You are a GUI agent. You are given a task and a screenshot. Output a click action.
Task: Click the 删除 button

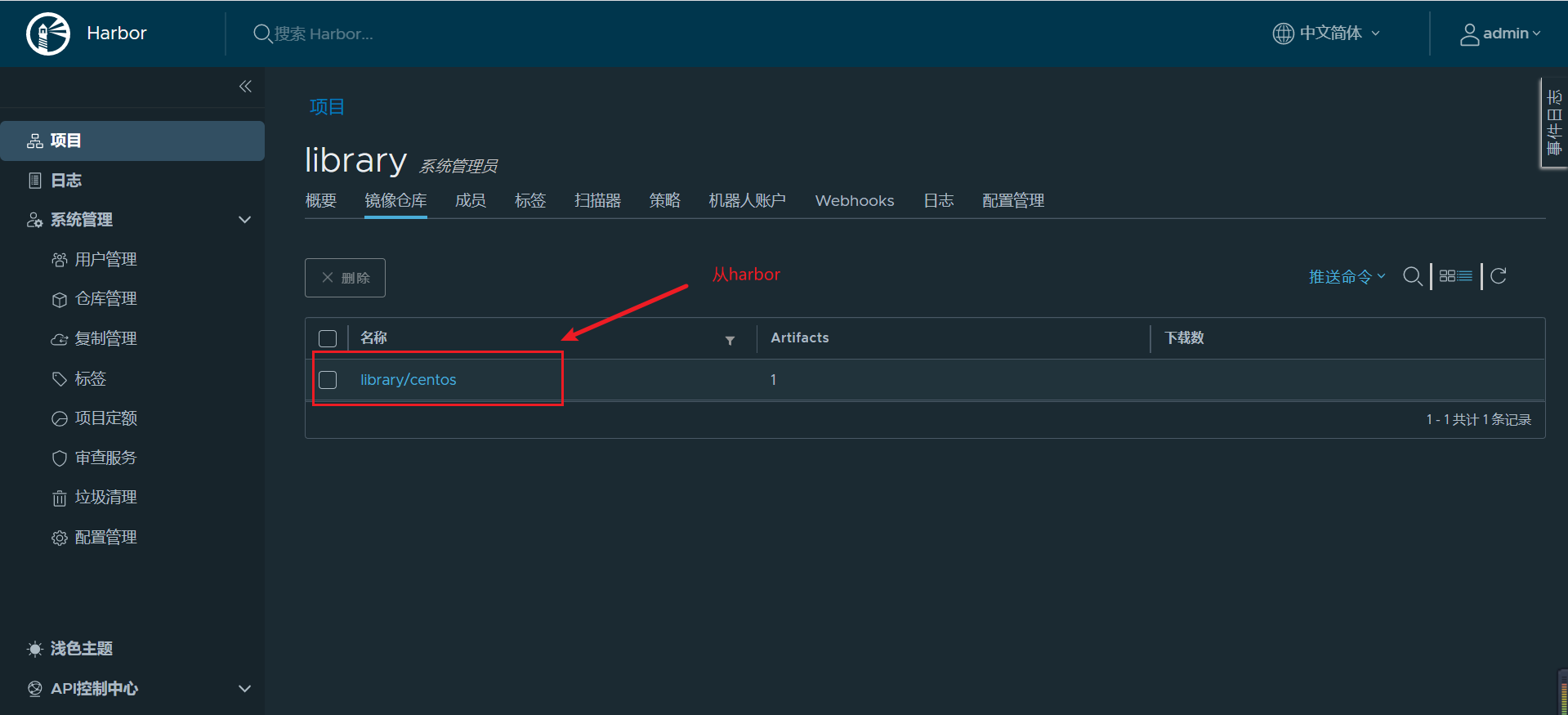pos(345,278)
